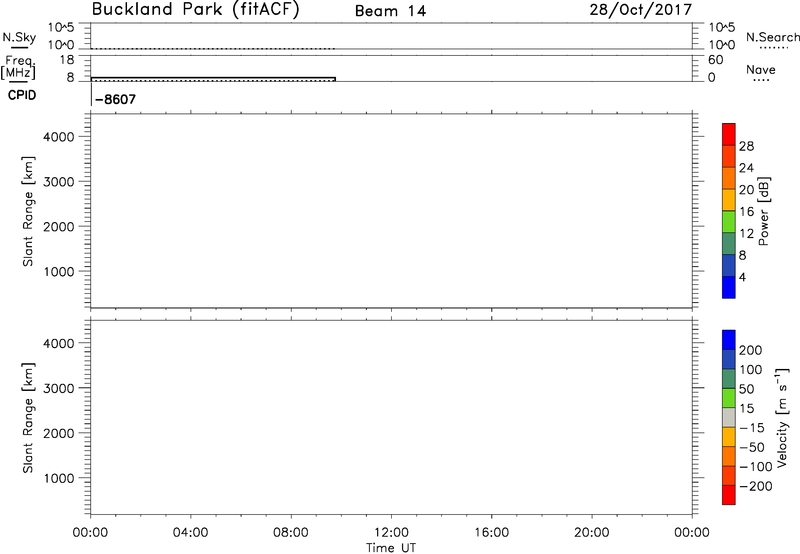Click the Buckland Park (fitACF) title
The height and width of the screenshot is (554, 800).
pyautogui.click(x=195, y=10)
